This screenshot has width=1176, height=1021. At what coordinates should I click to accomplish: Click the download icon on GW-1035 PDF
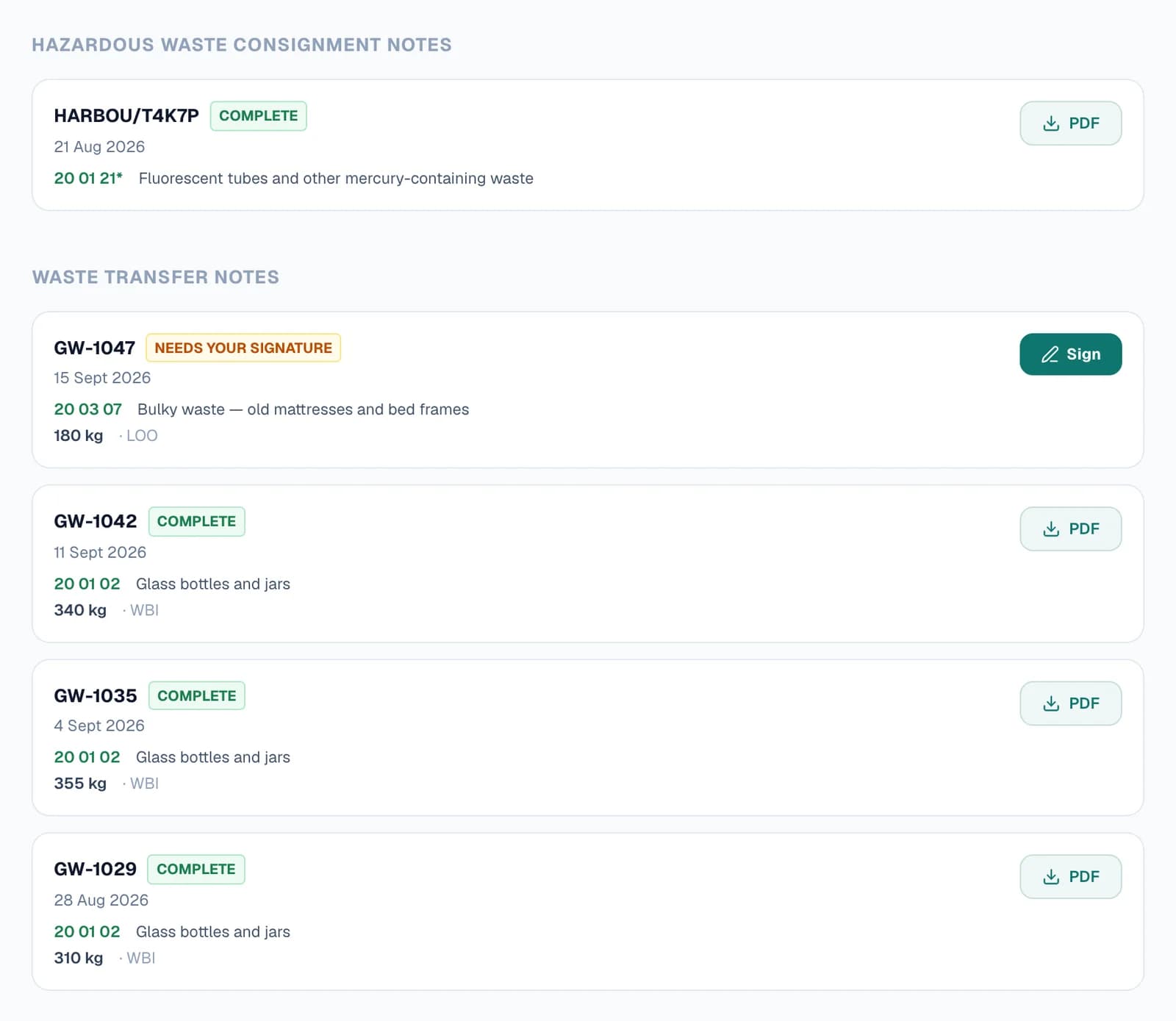(x=1051, y=703)
